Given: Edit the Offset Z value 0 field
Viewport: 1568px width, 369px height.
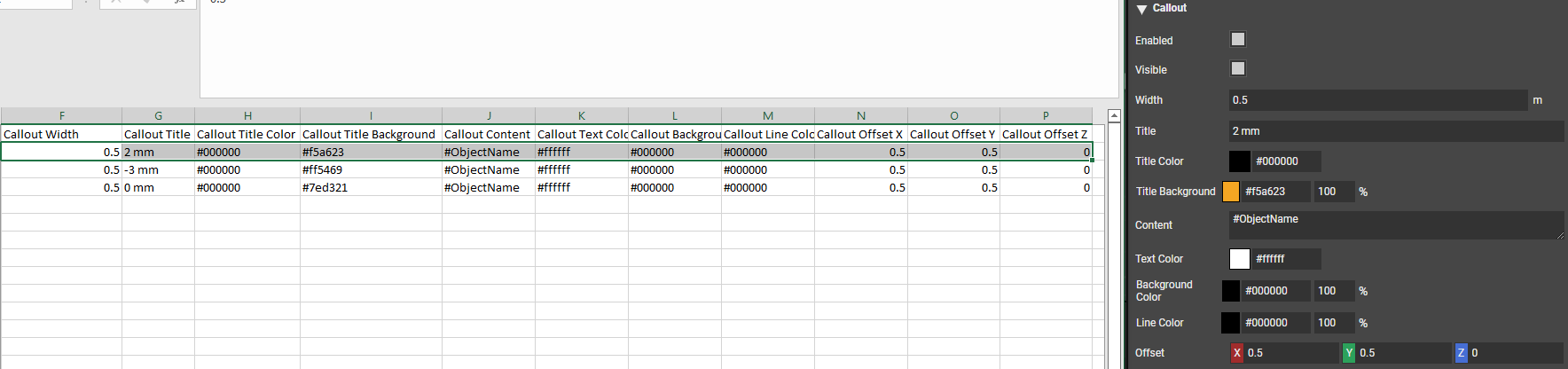Looking at the screenshot, I should pos(1516,353).
